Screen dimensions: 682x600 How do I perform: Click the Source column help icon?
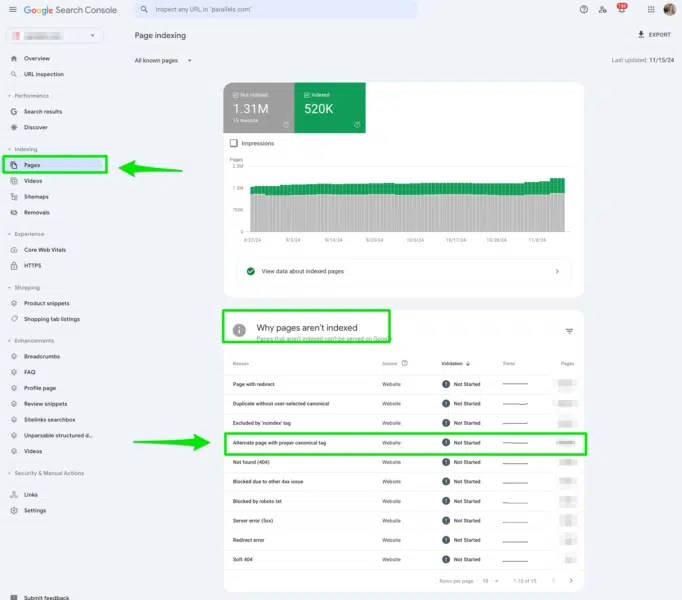tap(405, 363)
